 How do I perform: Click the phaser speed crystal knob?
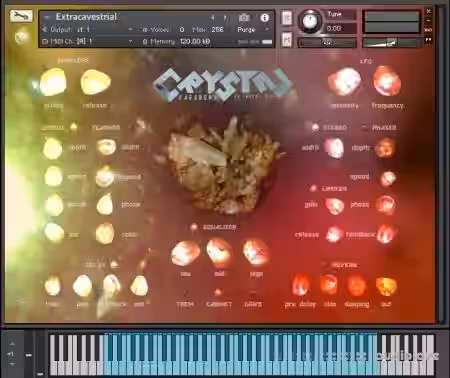[x=388, y=178]
